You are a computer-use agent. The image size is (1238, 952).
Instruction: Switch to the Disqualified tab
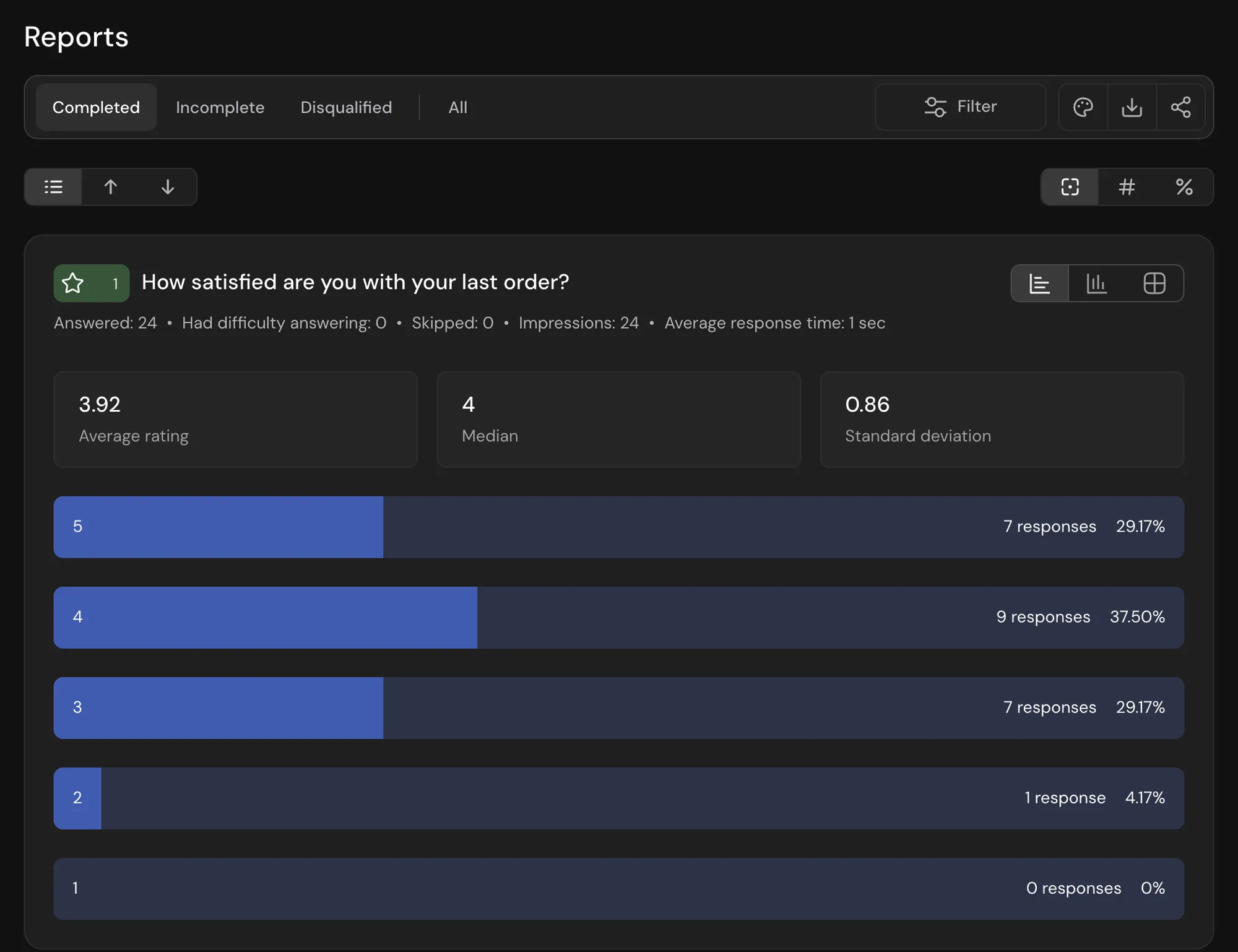coord(346,107)
